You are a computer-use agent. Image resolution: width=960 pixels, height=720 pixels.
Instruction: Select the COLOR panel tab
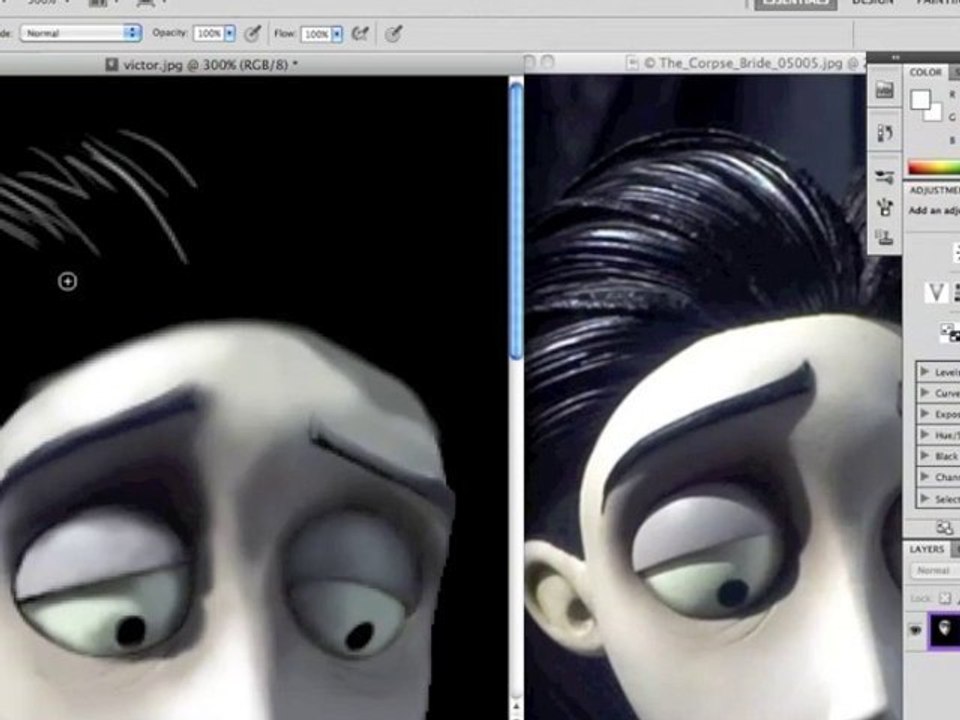tap(925, 72)
